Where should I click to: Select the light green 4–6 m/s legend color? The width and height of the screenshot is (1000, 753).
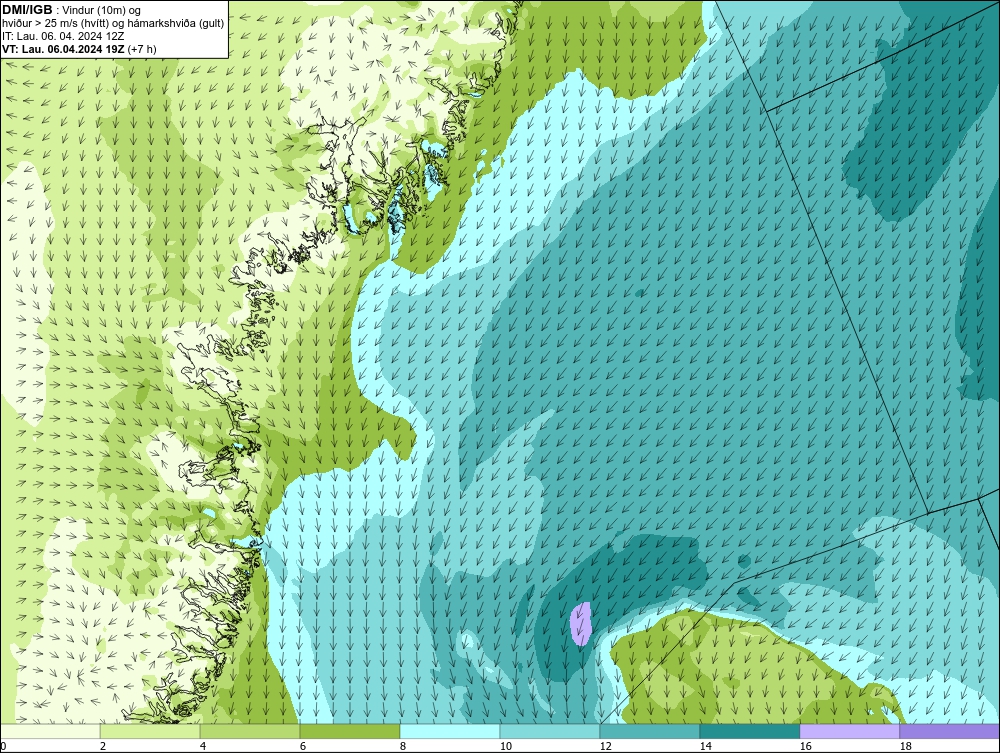coord(250,731)
